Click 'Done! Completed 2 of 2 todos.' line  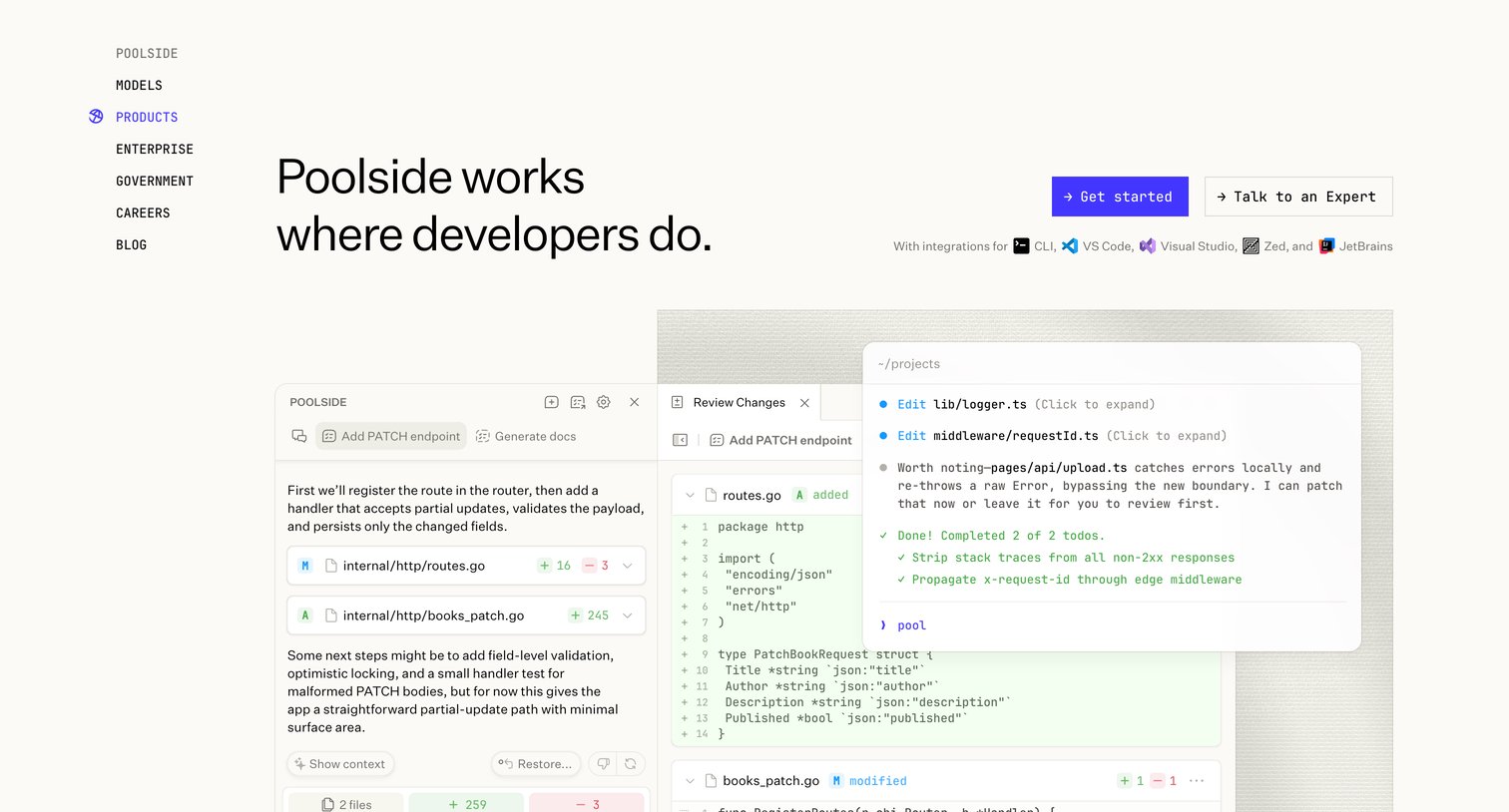coord(1000,536)
